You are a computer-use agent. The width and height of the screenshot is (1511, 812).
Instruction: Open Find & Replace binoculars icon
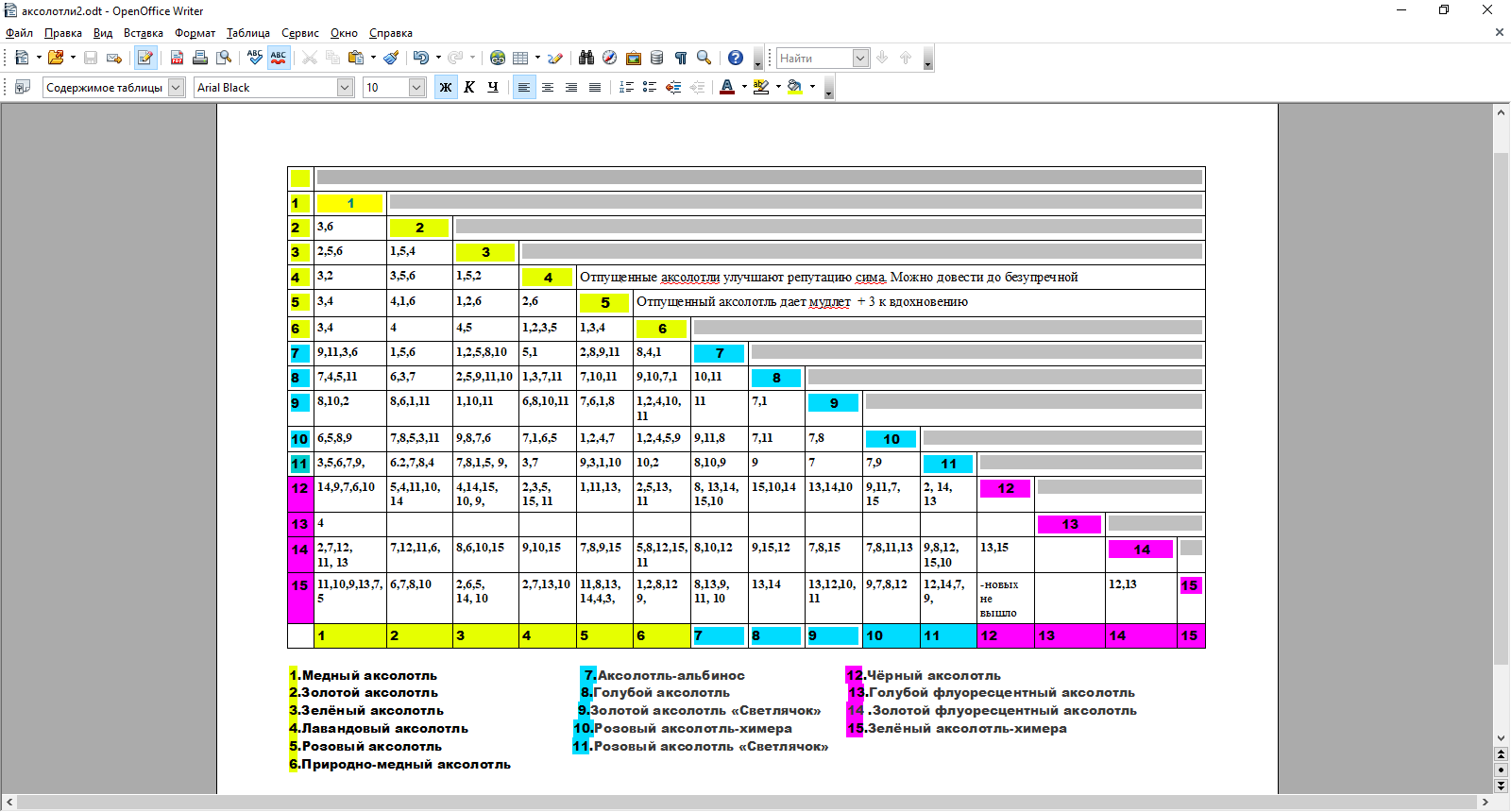[x=586, y=58]
